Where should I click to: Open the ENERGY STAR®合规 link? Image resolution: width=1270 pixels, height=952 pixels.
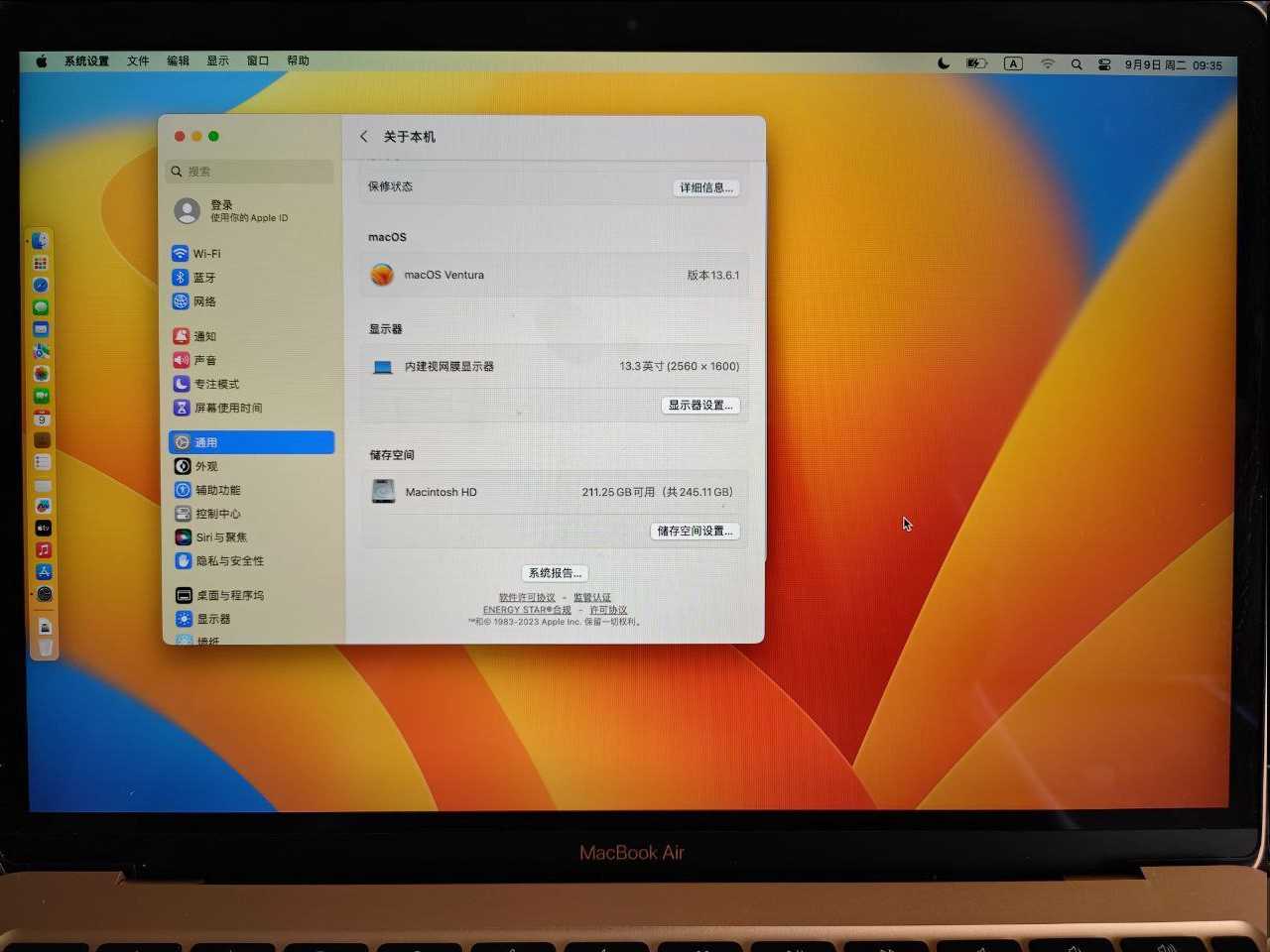coord(527,610)
